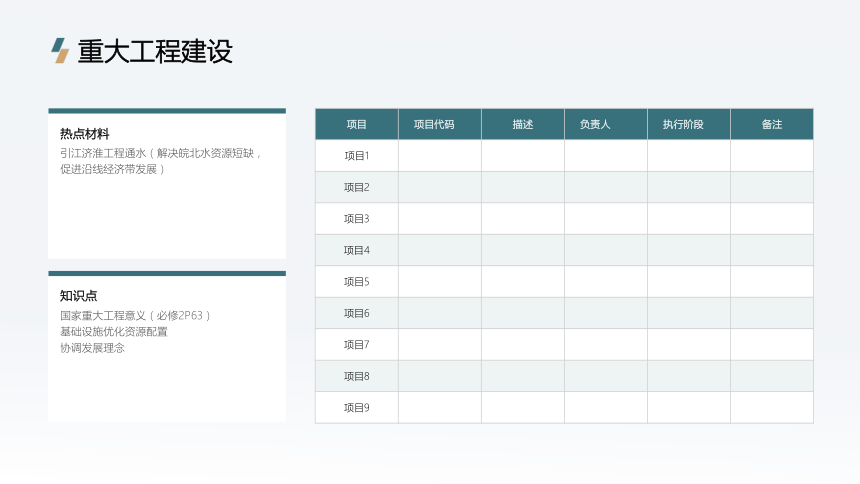The width and height of the screenshot is (860, 484).
Task: Click the 项目5 table cell
Action: [x=357, y=282]
